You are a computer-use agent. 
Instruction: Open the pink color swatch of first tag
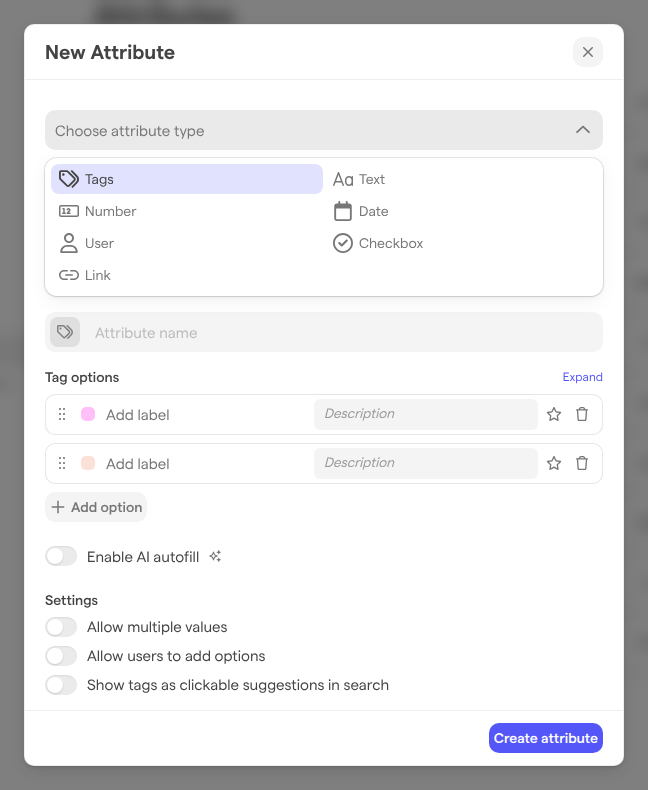pyautogui.click(x=88, y=414)
